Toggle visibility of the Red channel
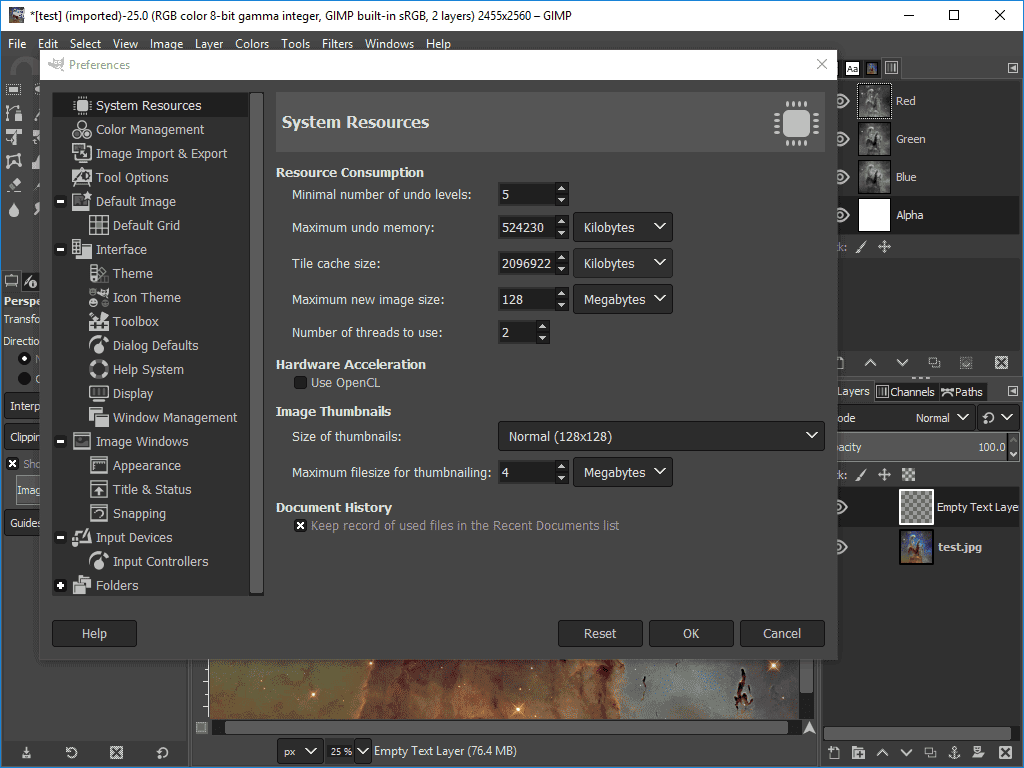This screenshot has width=1024, height=768. pos(842,101)
